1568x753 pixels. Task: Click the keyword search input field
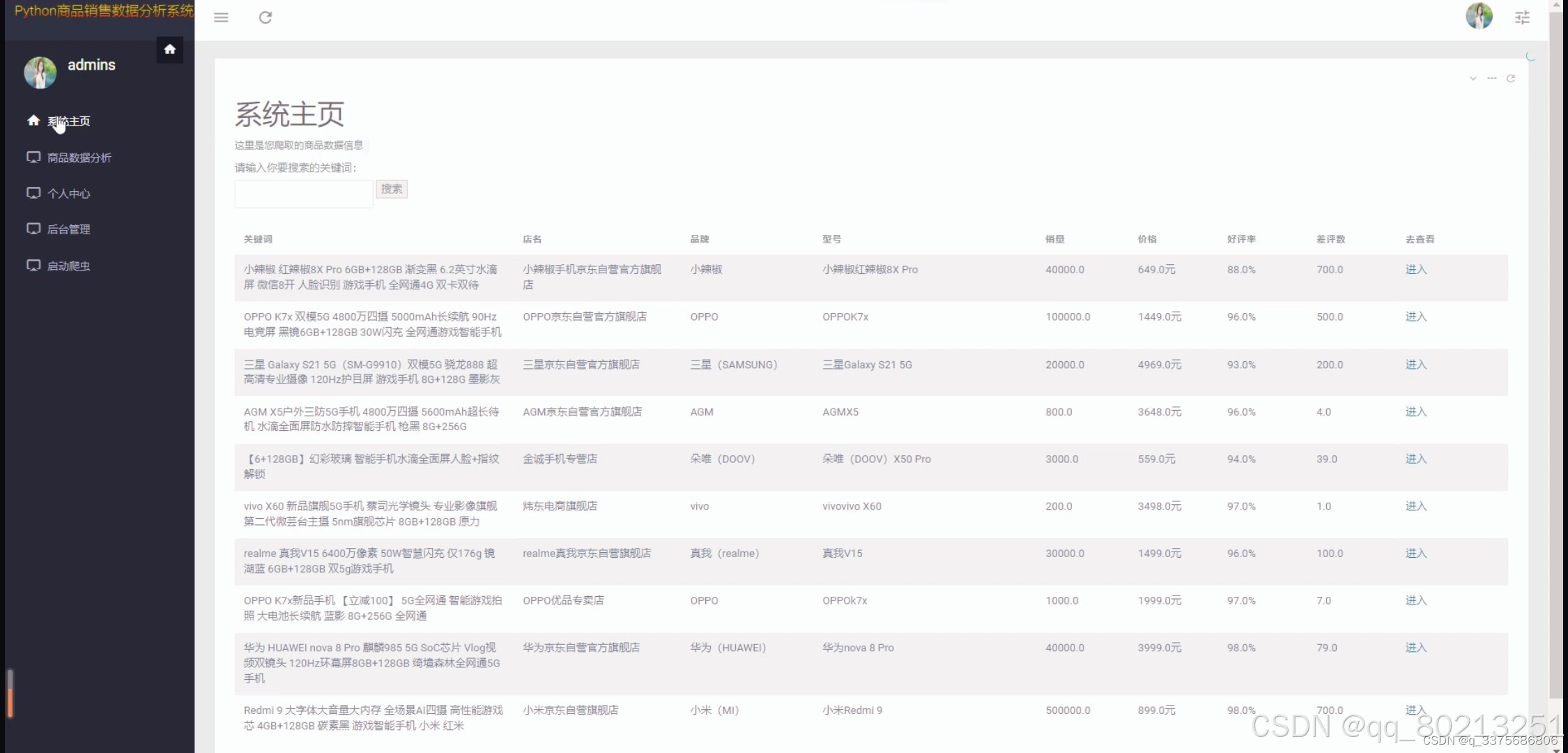(303, 194)
